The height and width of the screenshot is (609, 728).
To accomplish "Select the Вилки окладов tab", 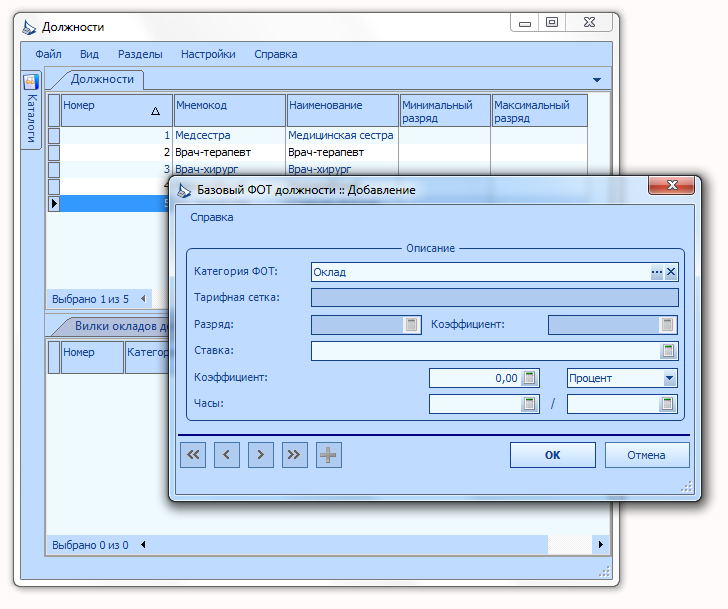I will pos(116,326).
